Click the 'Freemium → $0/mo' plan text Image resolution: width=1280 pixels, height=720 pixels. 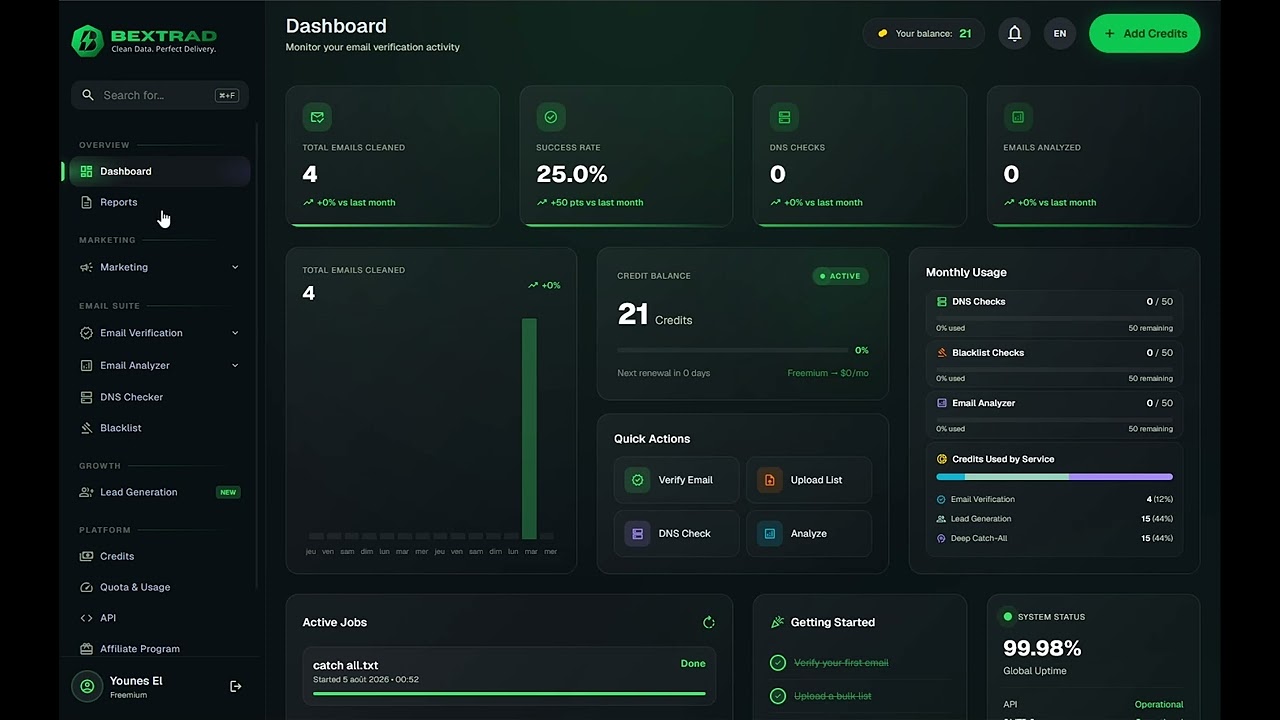click(828, 373)
